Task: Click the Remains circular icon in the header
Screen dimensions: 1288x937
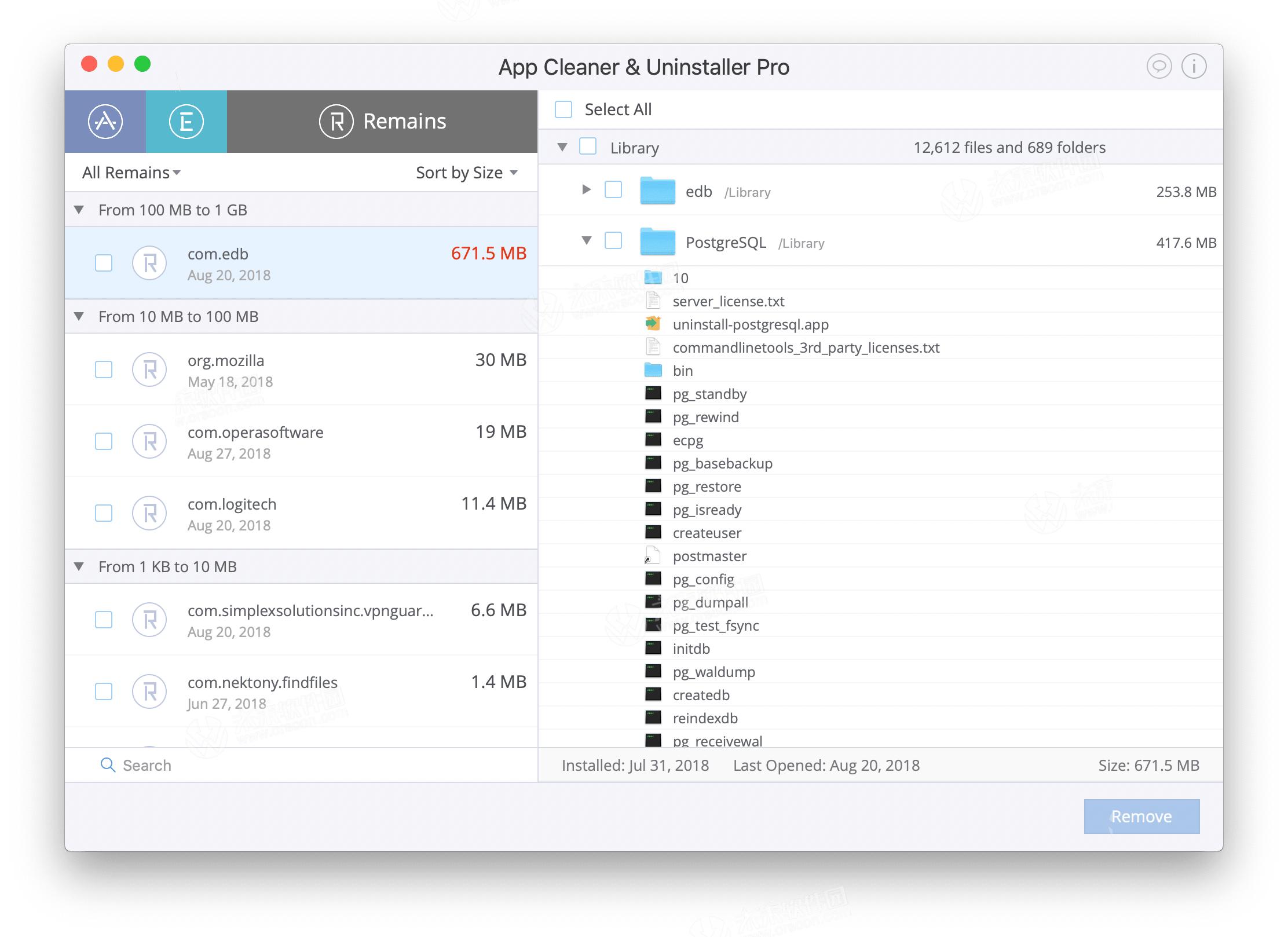Action: pos(338,121)
